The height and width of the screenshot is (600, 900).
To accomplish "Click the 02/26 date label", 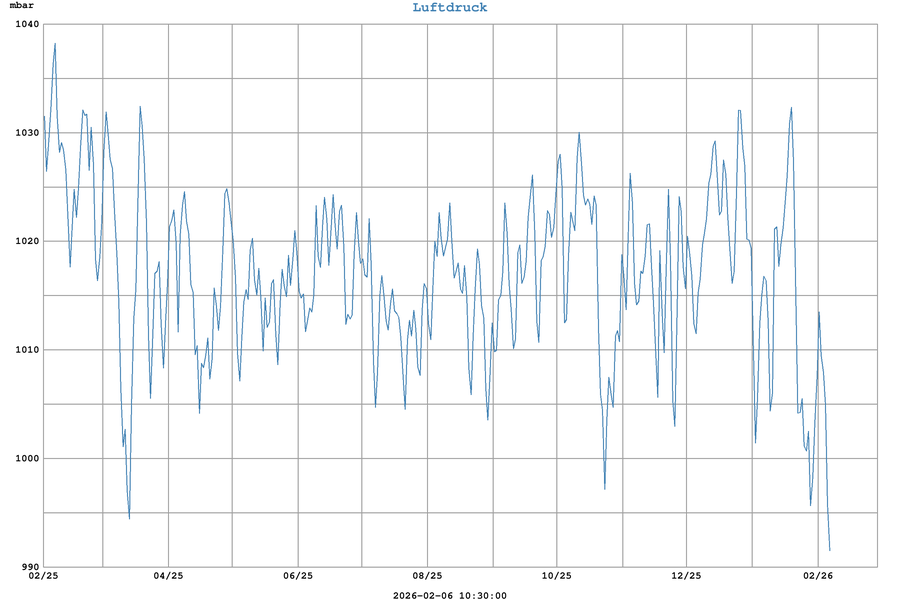I will [818, 576].
